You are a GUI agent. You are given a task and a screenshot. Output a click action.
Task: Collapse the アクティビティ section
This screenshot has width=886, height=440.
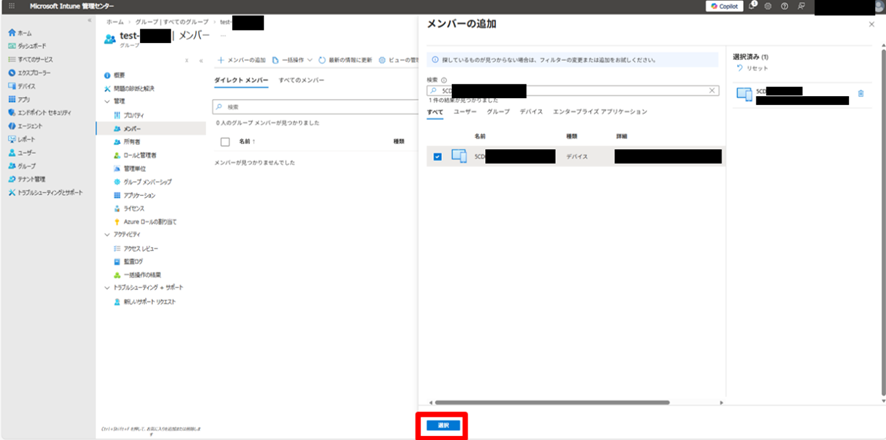108,233
